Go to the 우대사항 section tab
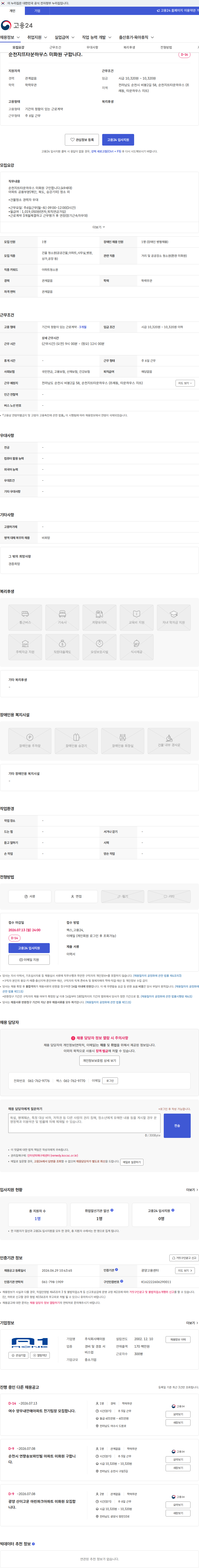The image size is (199, 1568). coord(92,48)
